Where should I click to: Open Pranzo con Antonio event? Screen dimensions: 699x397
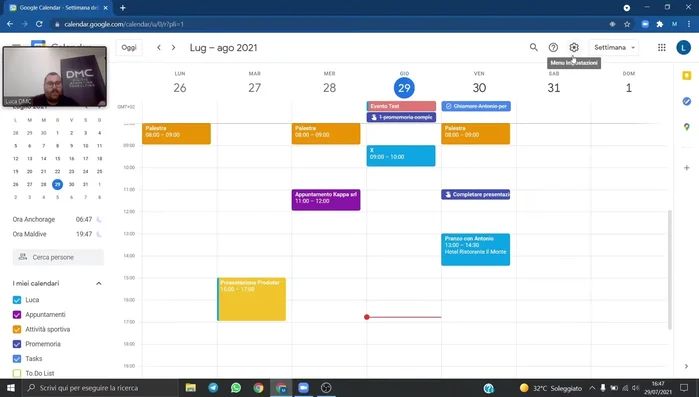click(x=476, y=250)
